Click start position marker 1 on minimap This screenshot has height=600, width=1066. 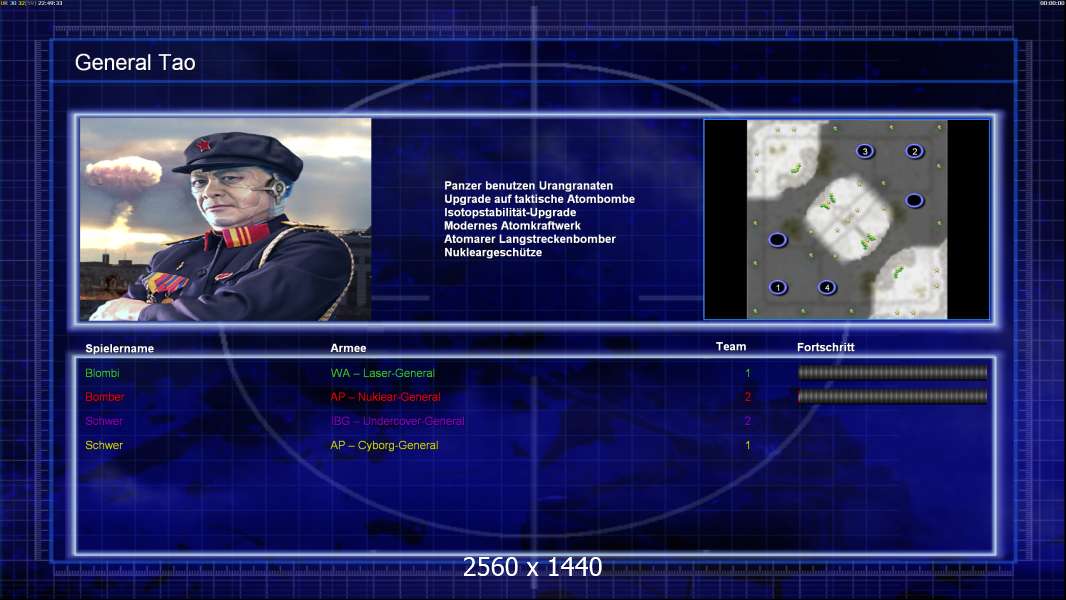coord(778,288)
